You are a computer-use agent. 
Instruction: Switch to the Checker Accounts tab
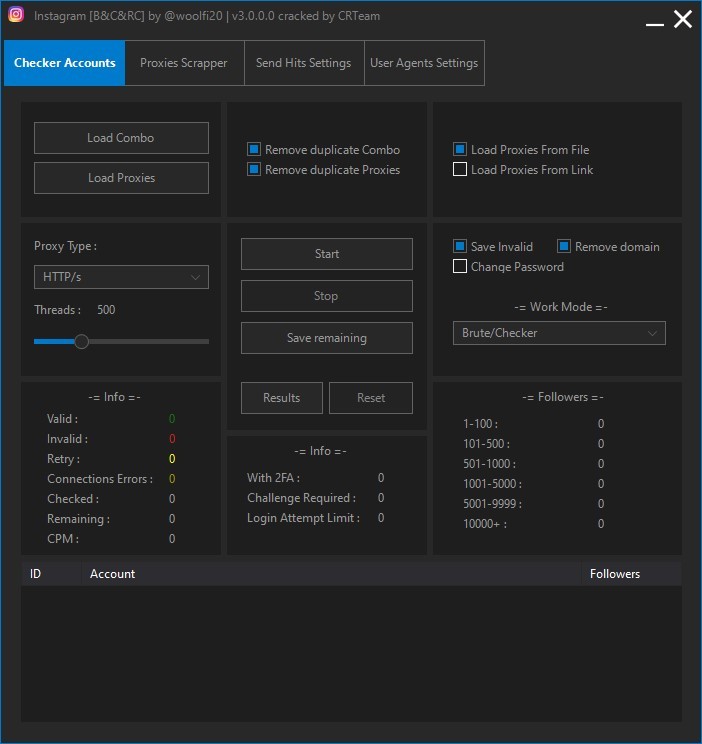[x=65, y=63]
